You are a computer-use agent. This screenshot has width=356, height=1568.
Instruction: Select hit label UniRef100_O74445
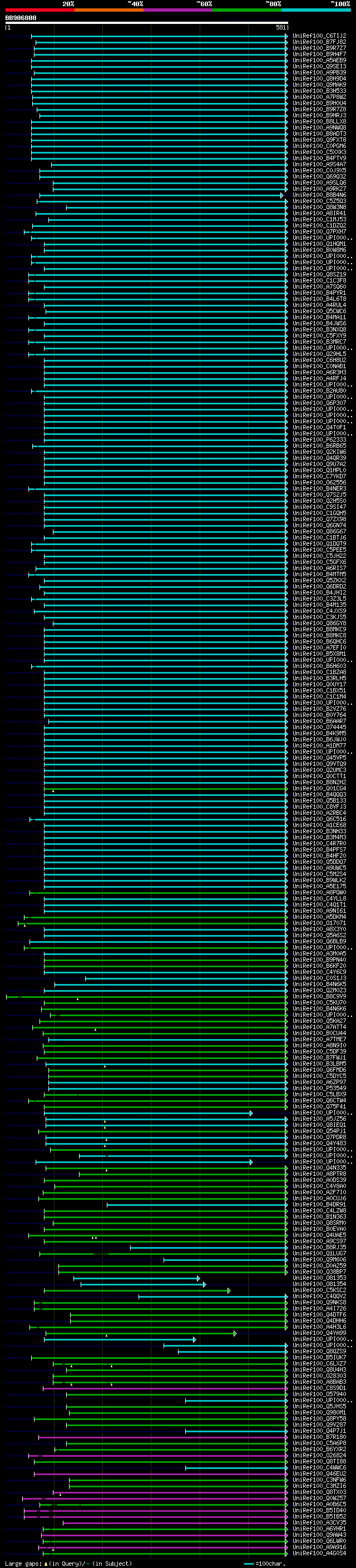(x=319, y=728)
